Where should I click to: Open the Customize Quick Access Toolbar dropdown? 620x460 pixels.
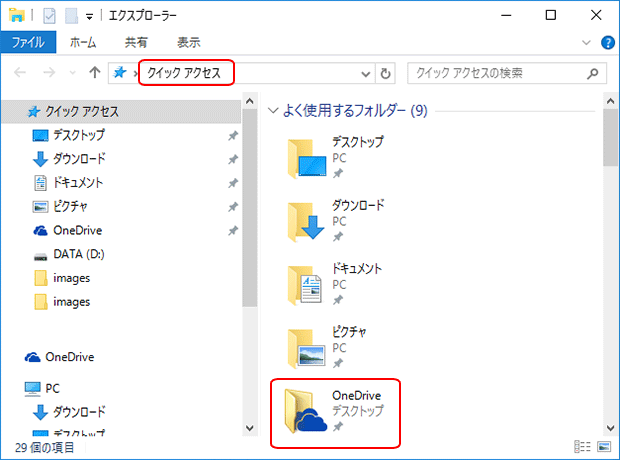point(90,16)
